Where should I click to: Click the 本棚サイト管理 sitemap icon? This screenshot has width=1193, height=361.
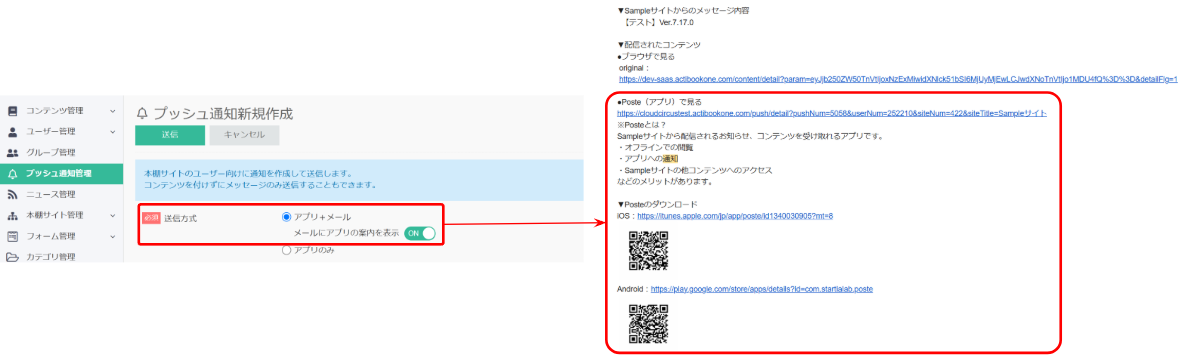pos(12,216)
